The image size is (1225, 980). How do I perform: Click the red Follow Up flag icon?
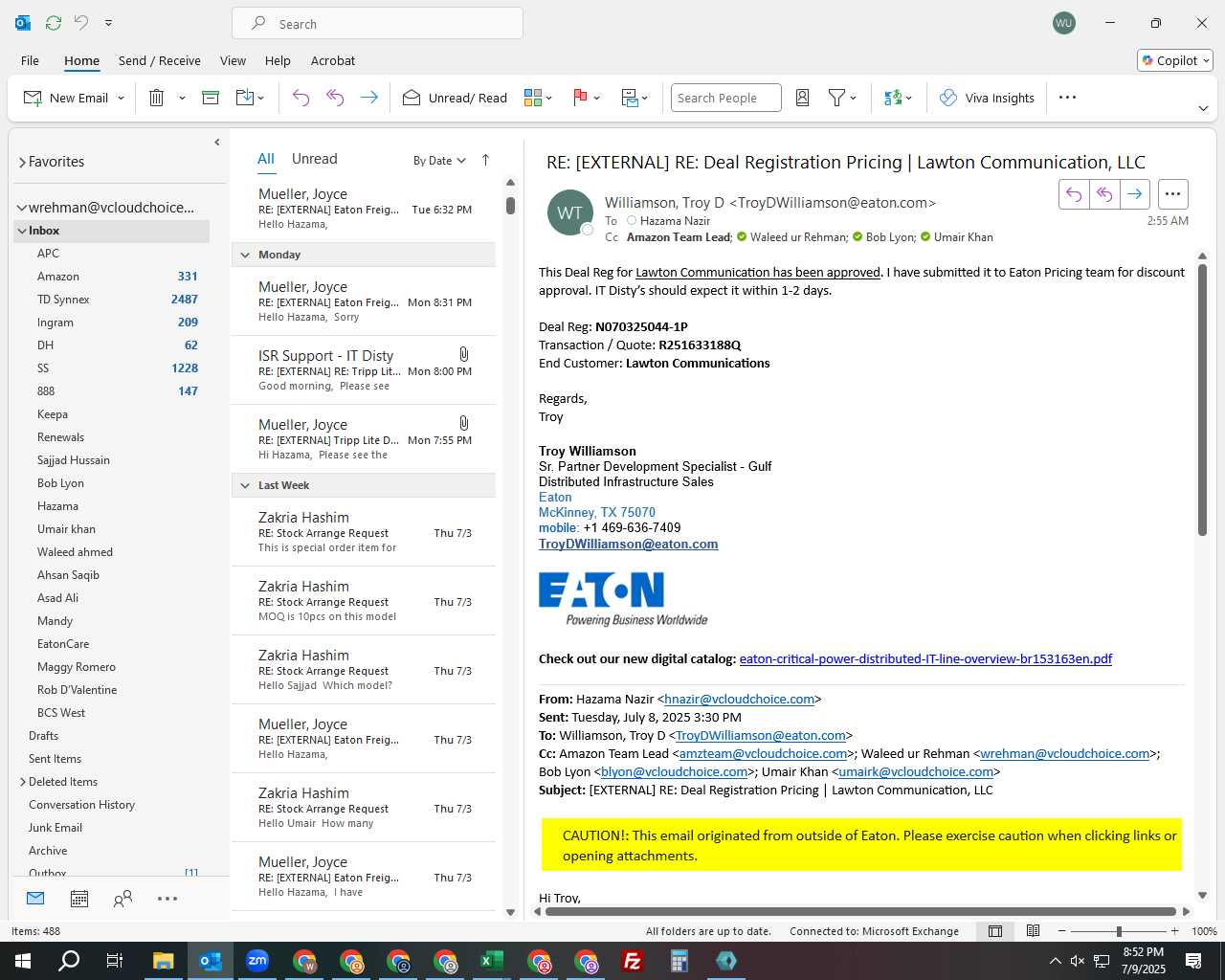point(579,98)
